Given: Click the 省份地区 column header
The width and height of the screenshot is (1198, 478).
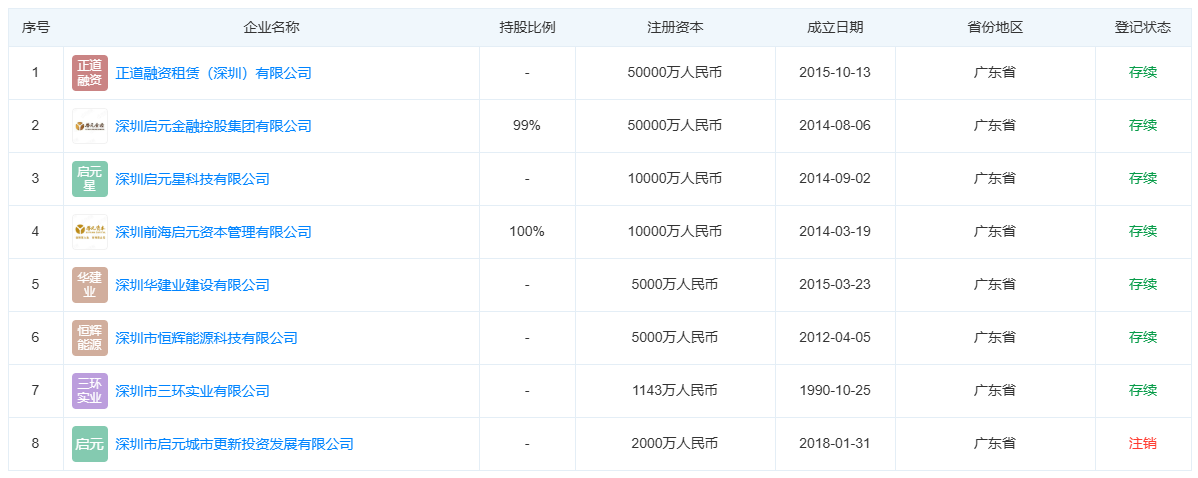Looking at the screenshot, I should pyautogui.click(x=995, y=27).
